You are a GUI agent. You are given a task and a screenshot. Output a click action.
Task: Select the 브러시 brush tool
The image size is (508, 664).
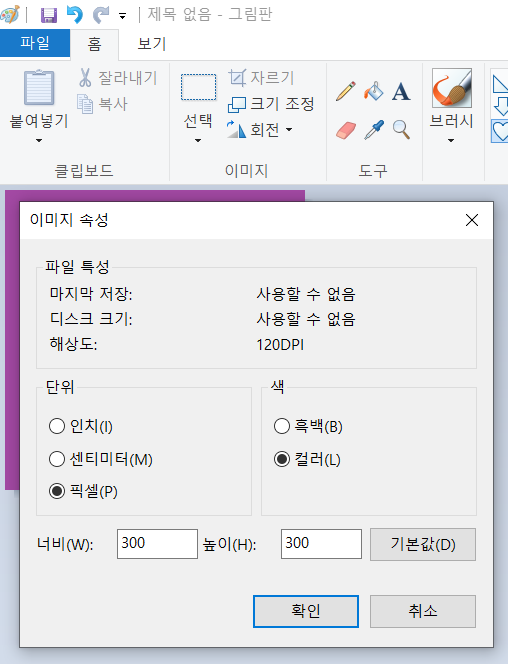[451, 88]
